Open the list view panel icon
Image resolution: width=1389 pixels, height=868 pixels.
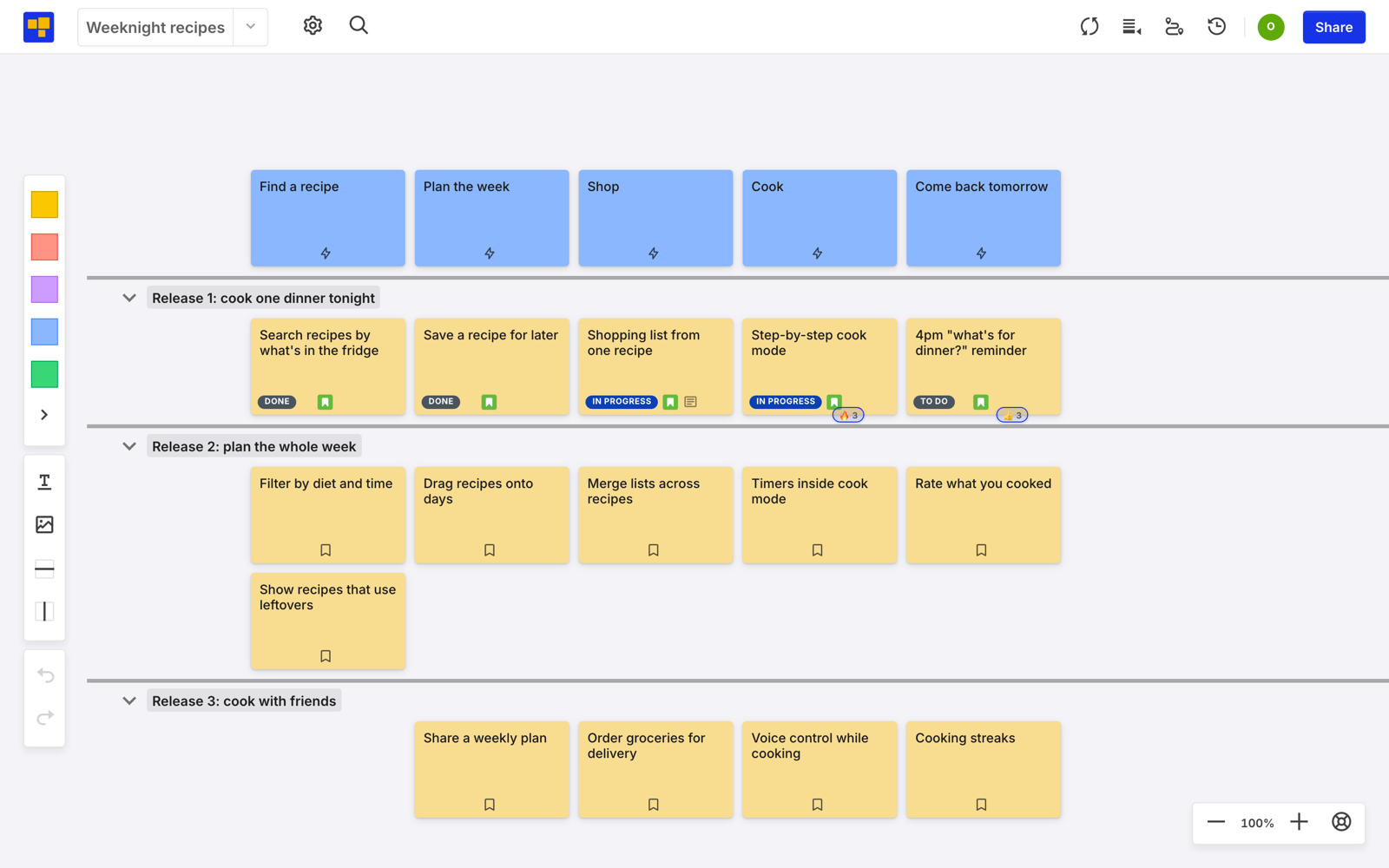pos(1131,27)
